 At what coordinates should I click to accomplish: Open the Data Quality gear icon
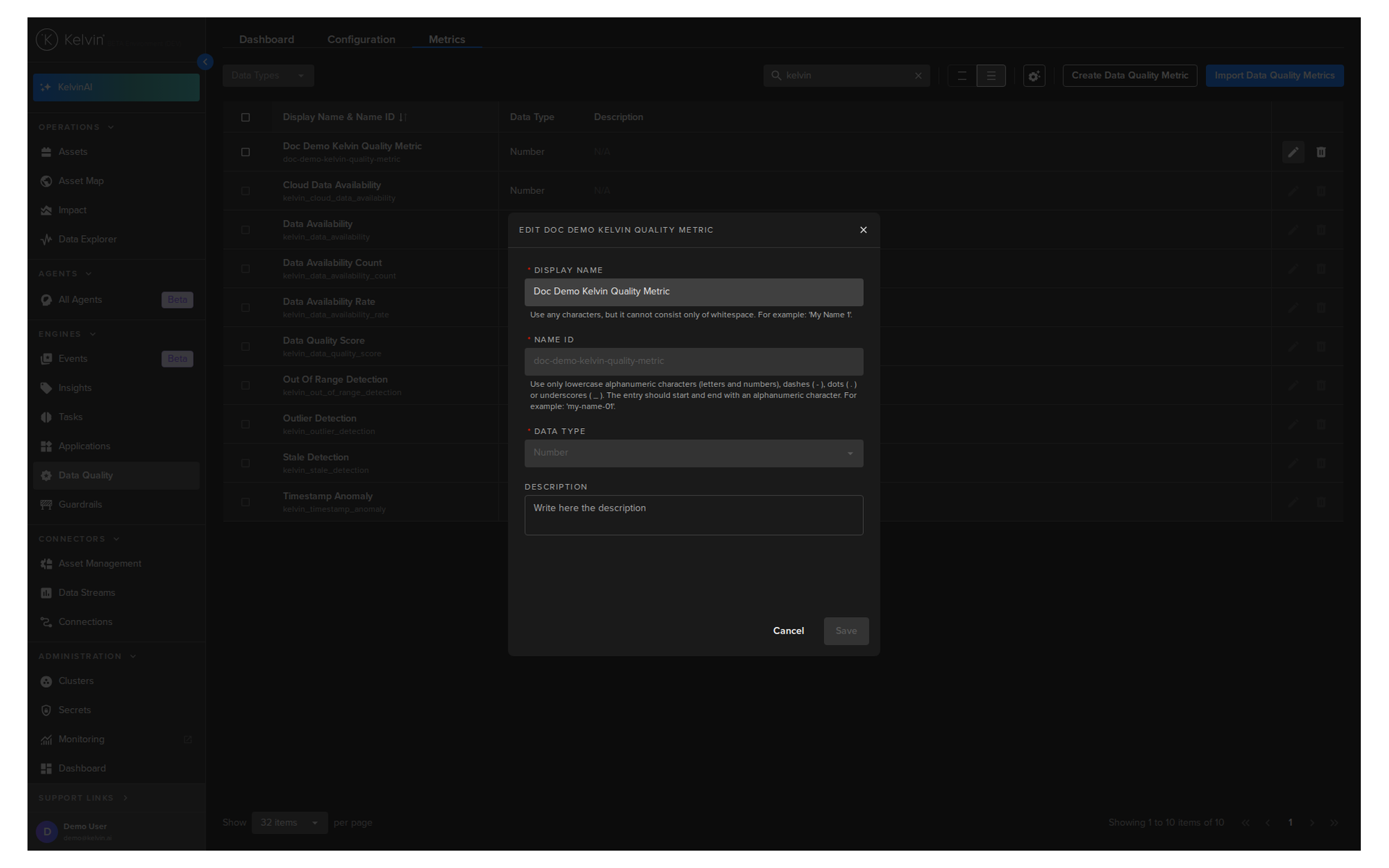pos(46,476)
